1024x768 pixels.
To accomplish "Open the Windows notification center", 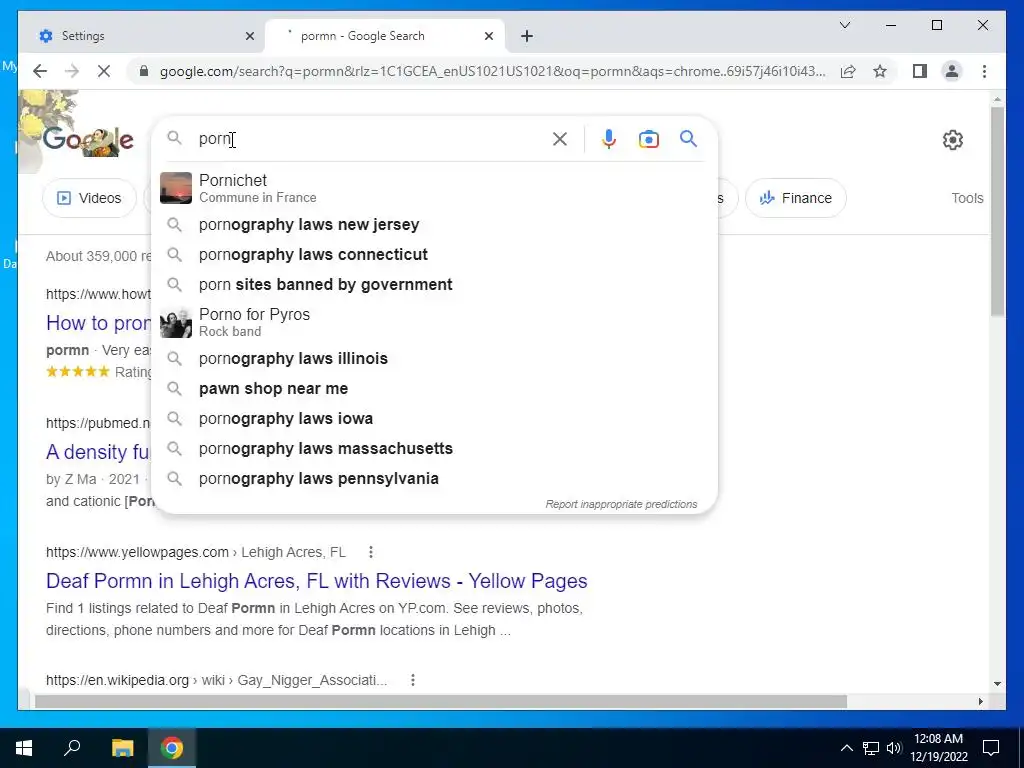I will (x=991, y=748).
